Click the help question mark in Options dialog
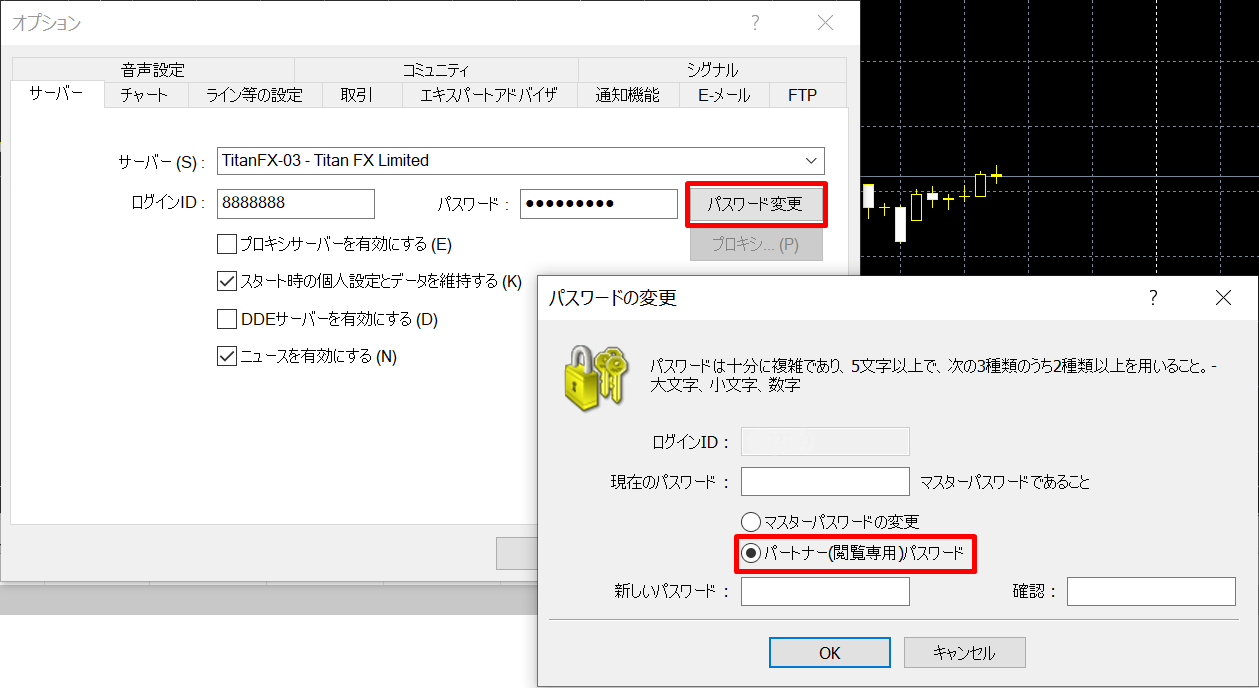Viewport: 1259px width, 688px height. (755, 23)
